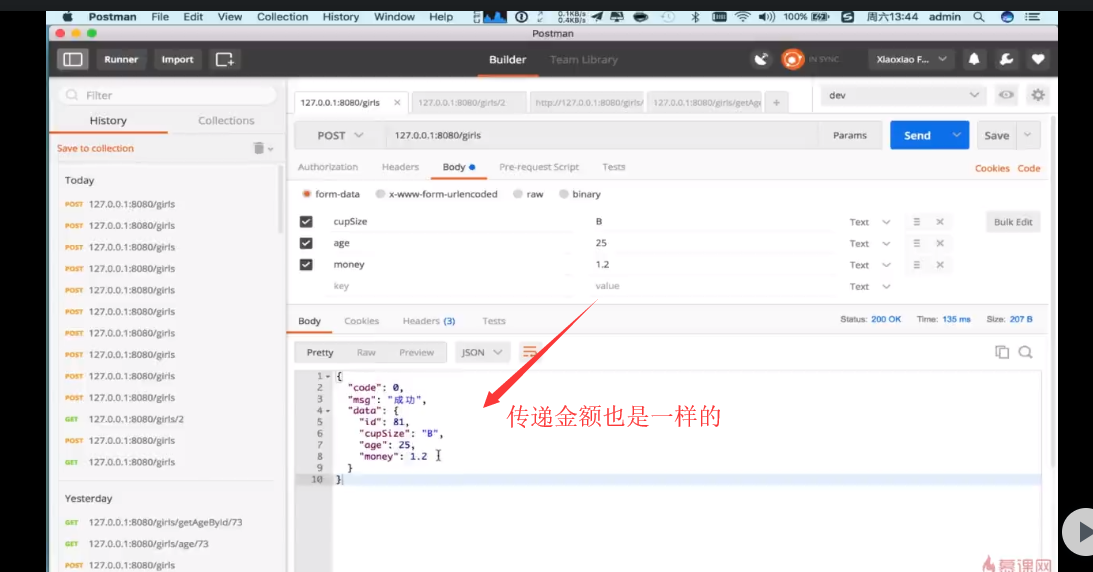Open the Text type dropdown for money
The image size is (1093, 572).
[869, 265]
